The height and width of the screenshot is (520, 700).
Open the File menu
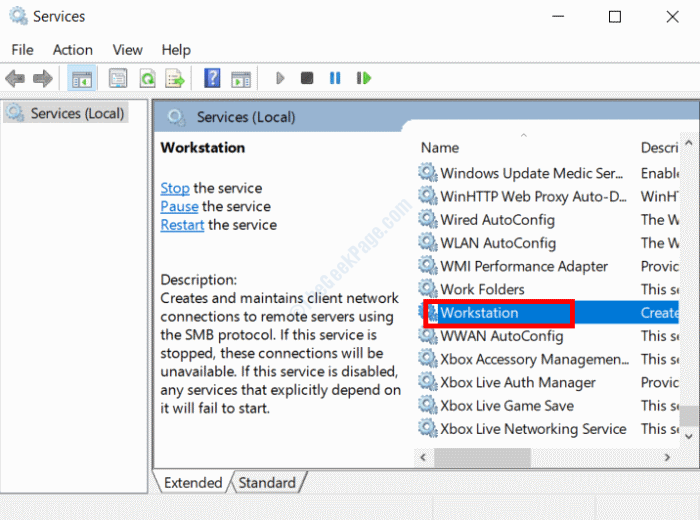point(22,49)
